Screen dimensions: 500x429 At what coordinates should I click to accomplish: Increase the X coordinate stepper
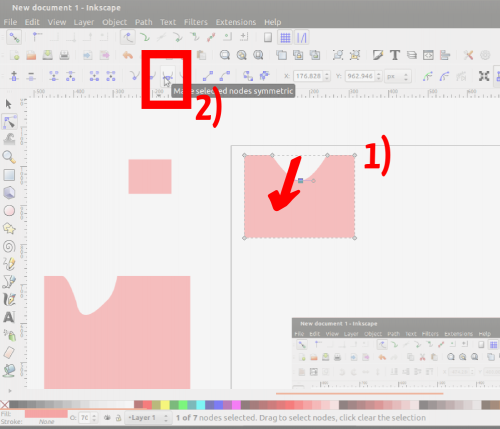tap(327, 74)
